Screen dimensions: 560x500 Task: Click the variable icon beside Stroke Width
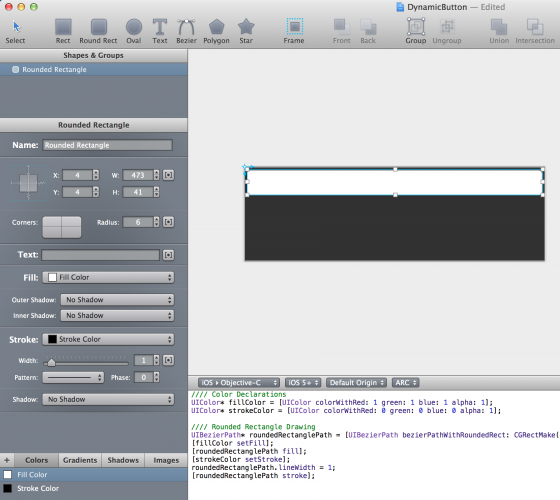(169, 360)
